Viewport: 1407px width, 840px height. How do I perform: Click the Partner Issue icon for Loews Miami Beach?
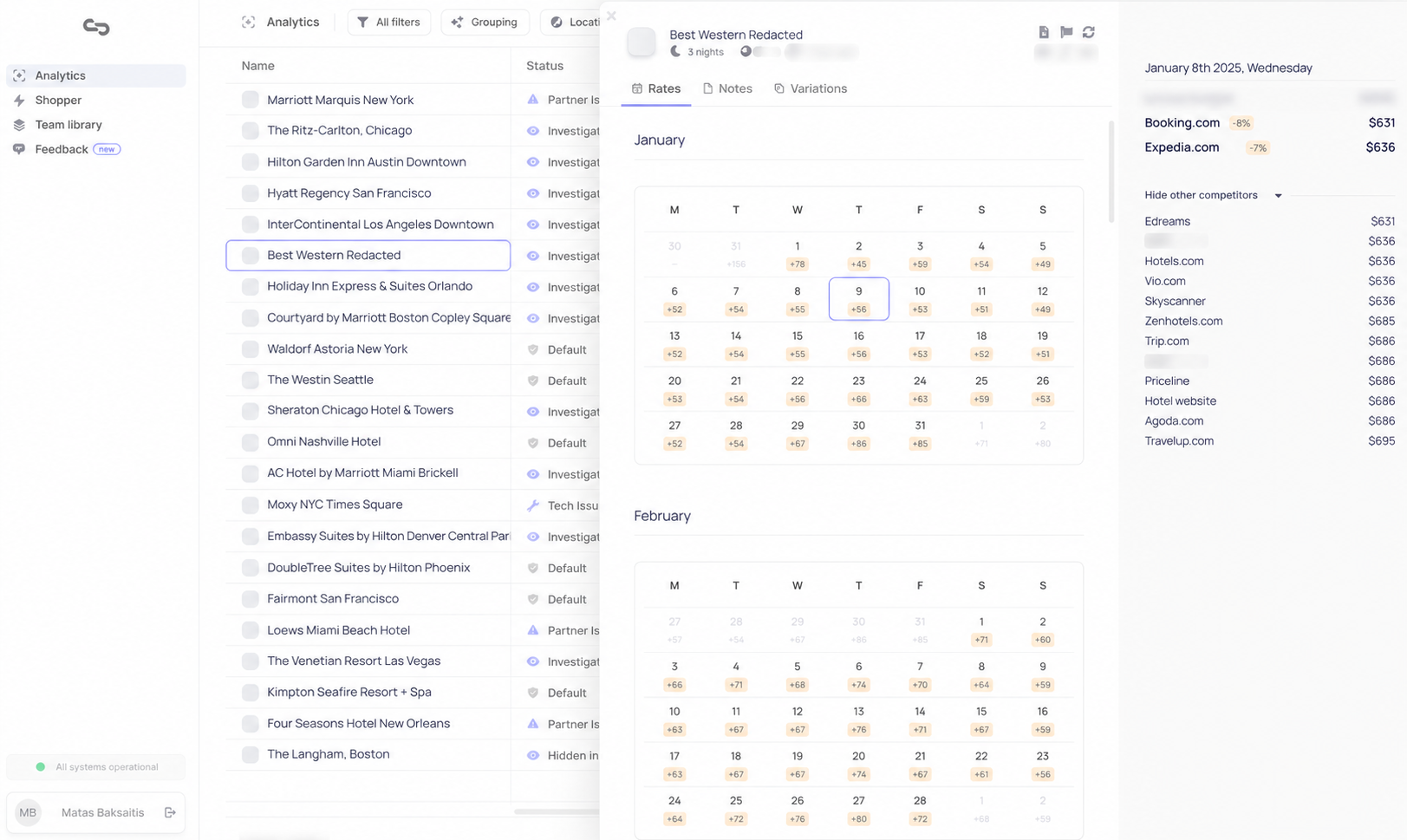click(533, 630)
